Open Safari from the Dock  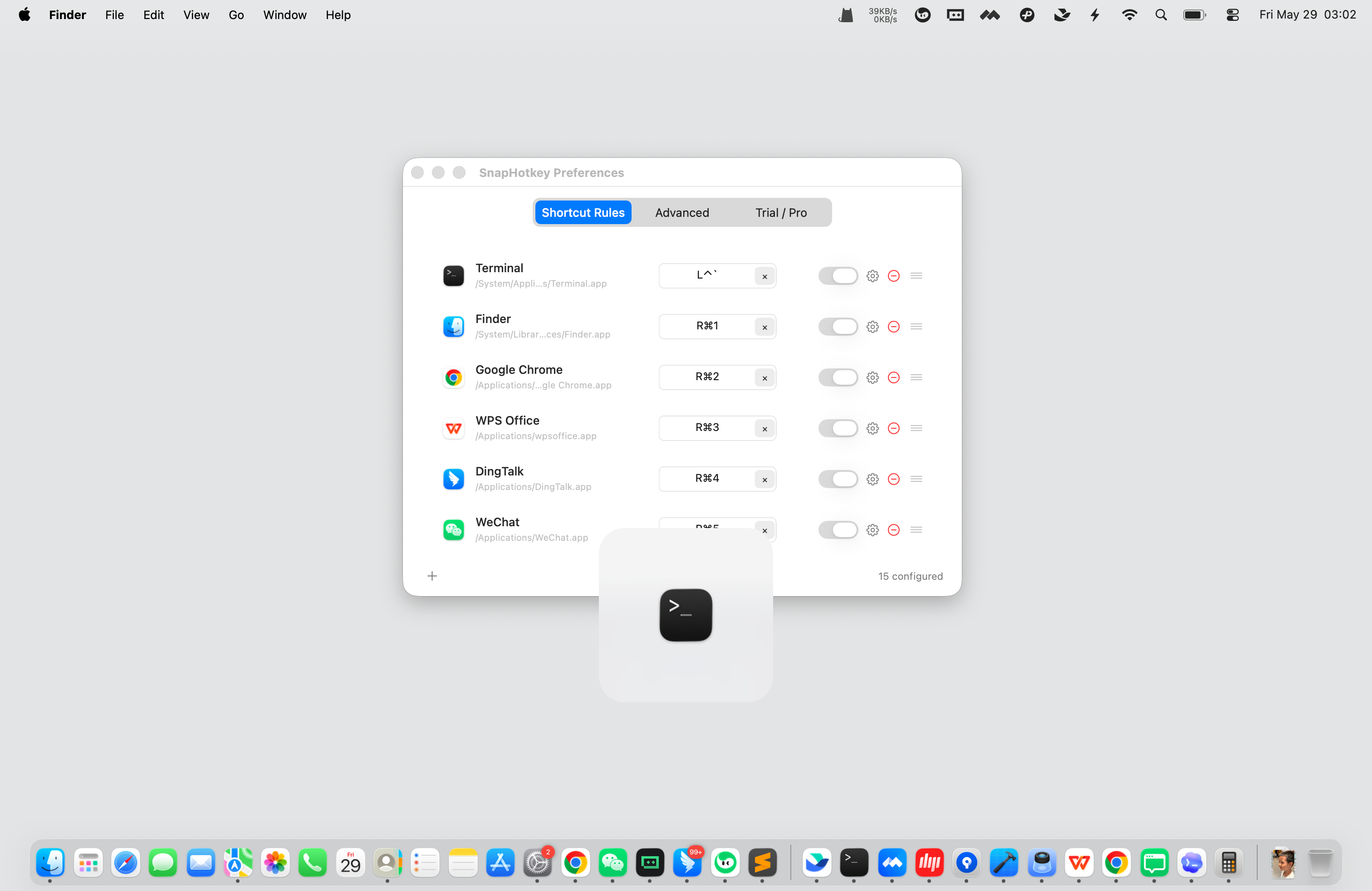pyautogui.click(x=125, y=863)
